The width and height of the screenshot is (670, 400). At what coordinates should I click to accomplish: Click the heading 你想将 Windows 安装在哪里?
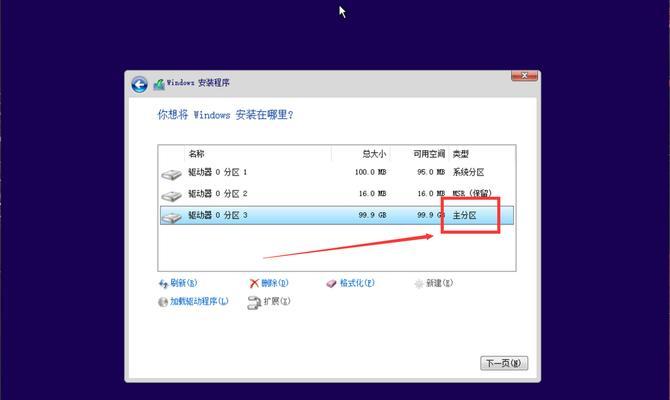click(225, 115)
